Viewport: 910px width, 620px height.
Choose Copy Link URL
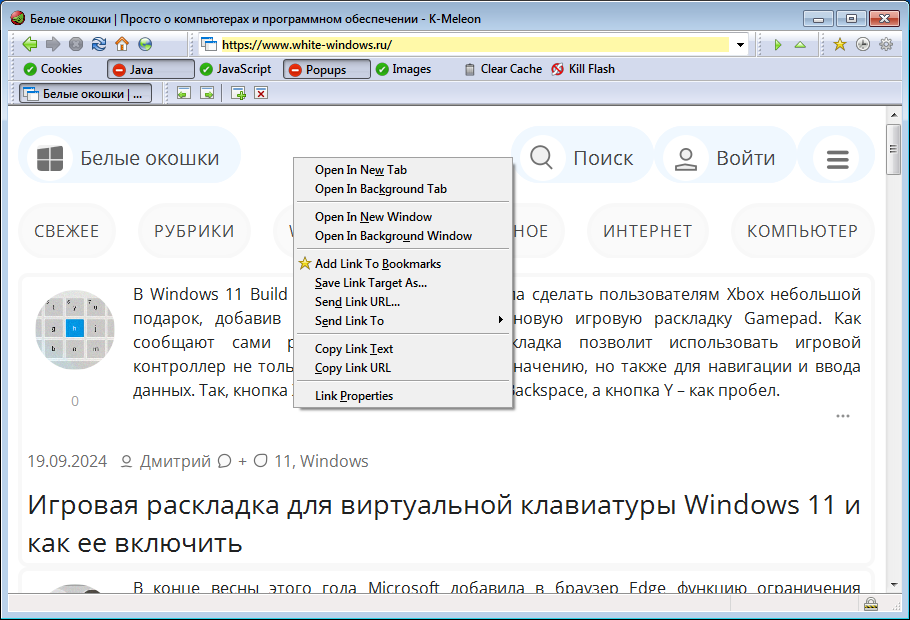403,368
